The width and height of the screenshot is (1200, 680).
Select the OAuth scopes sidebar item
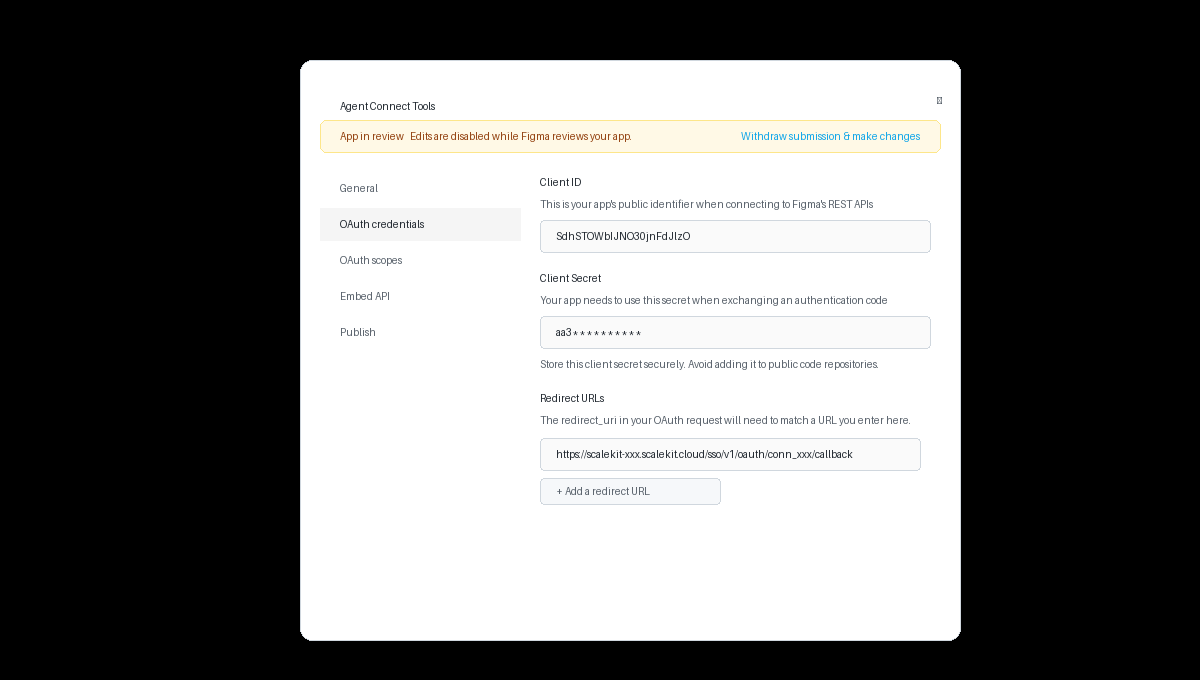click(371, 260)
